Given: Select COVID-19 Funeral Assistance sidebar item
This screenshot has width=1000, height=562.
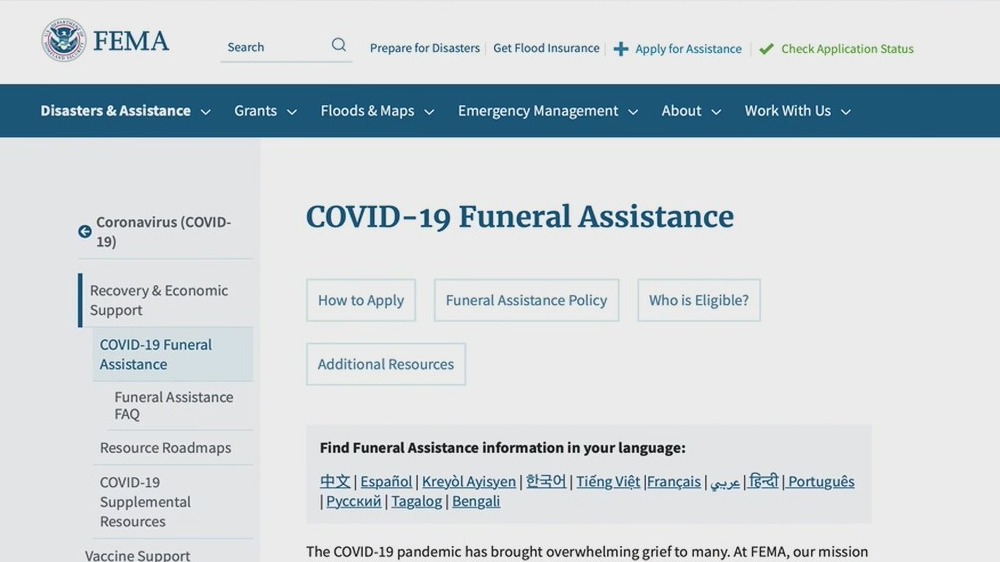Looking at the screenshot, I should pyautogui.click(x=173, y=354).
